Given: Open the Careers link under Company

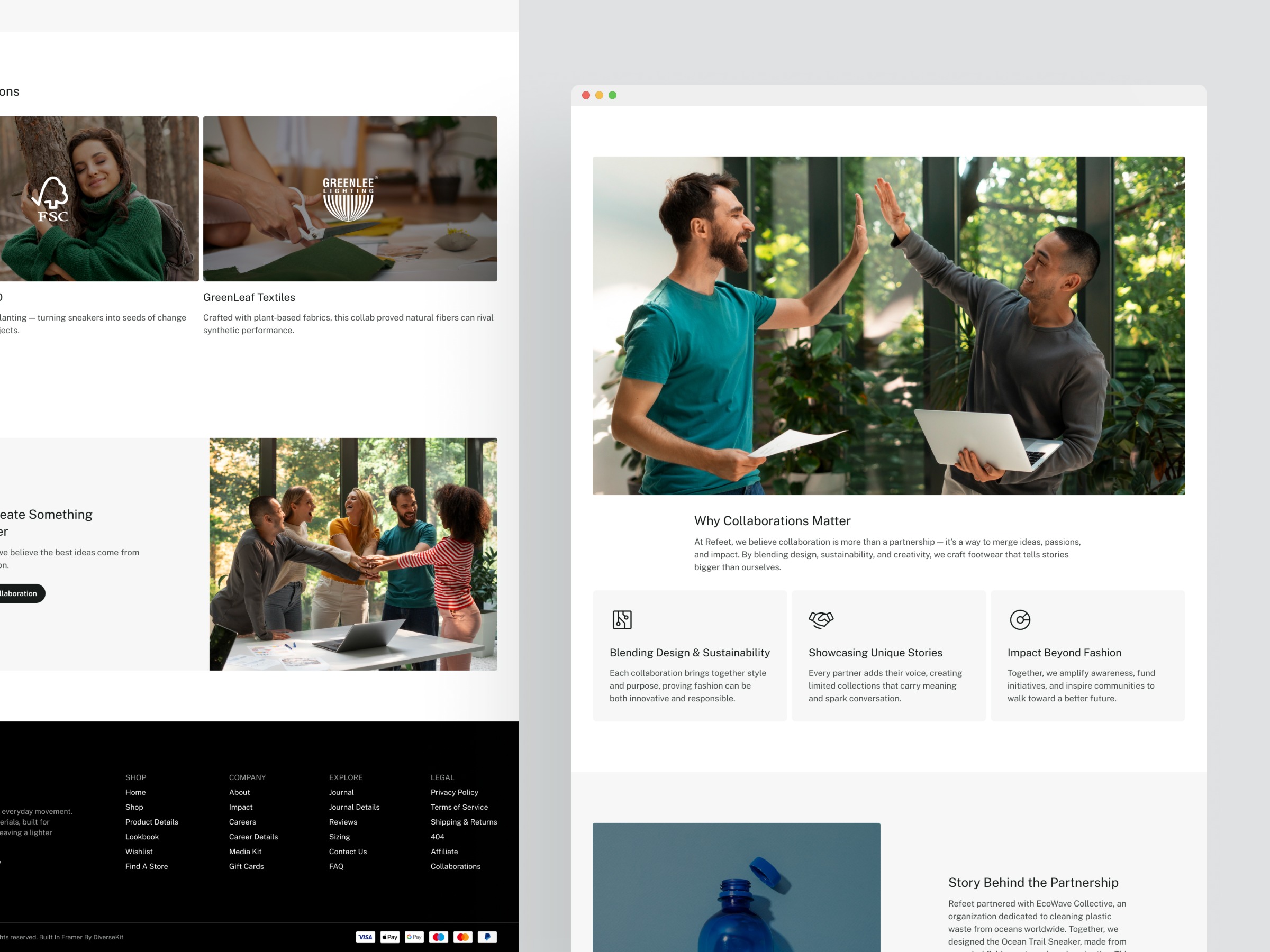Looking at the screenshot, I should [242, 822].
